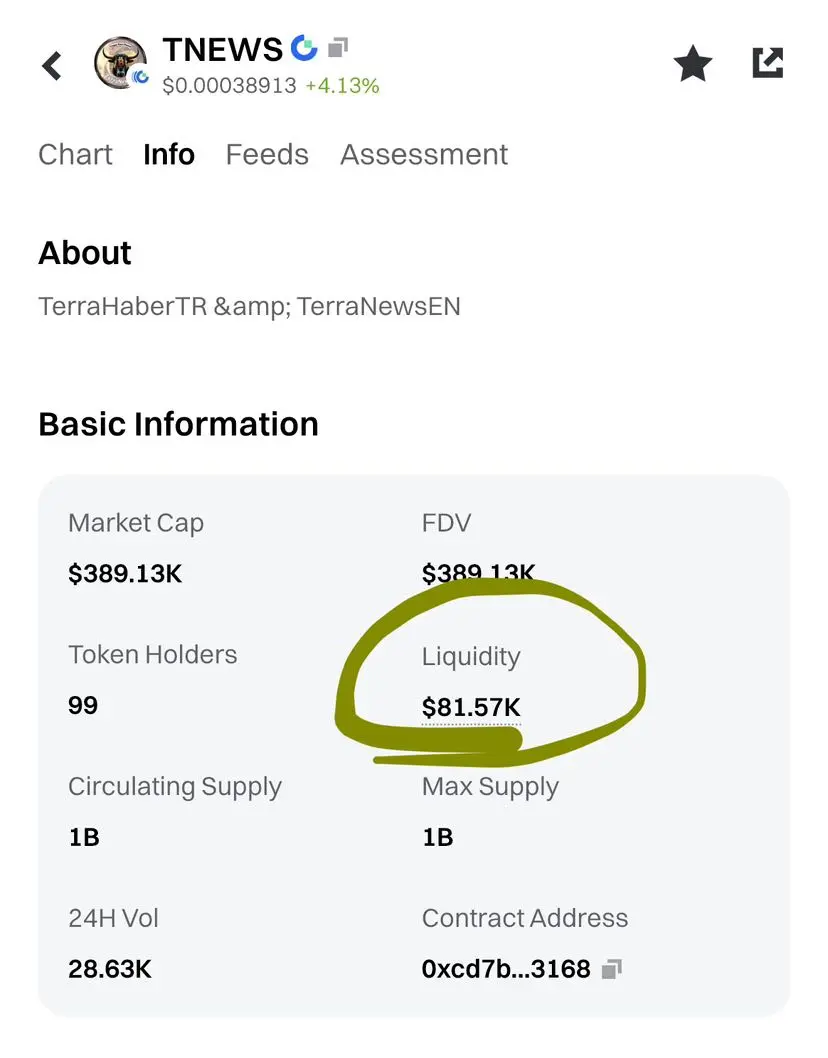The width and height of the screenshot is (828, 1058).
Task: Tap the TNEWS token name heading
Action: coord(223,49)
